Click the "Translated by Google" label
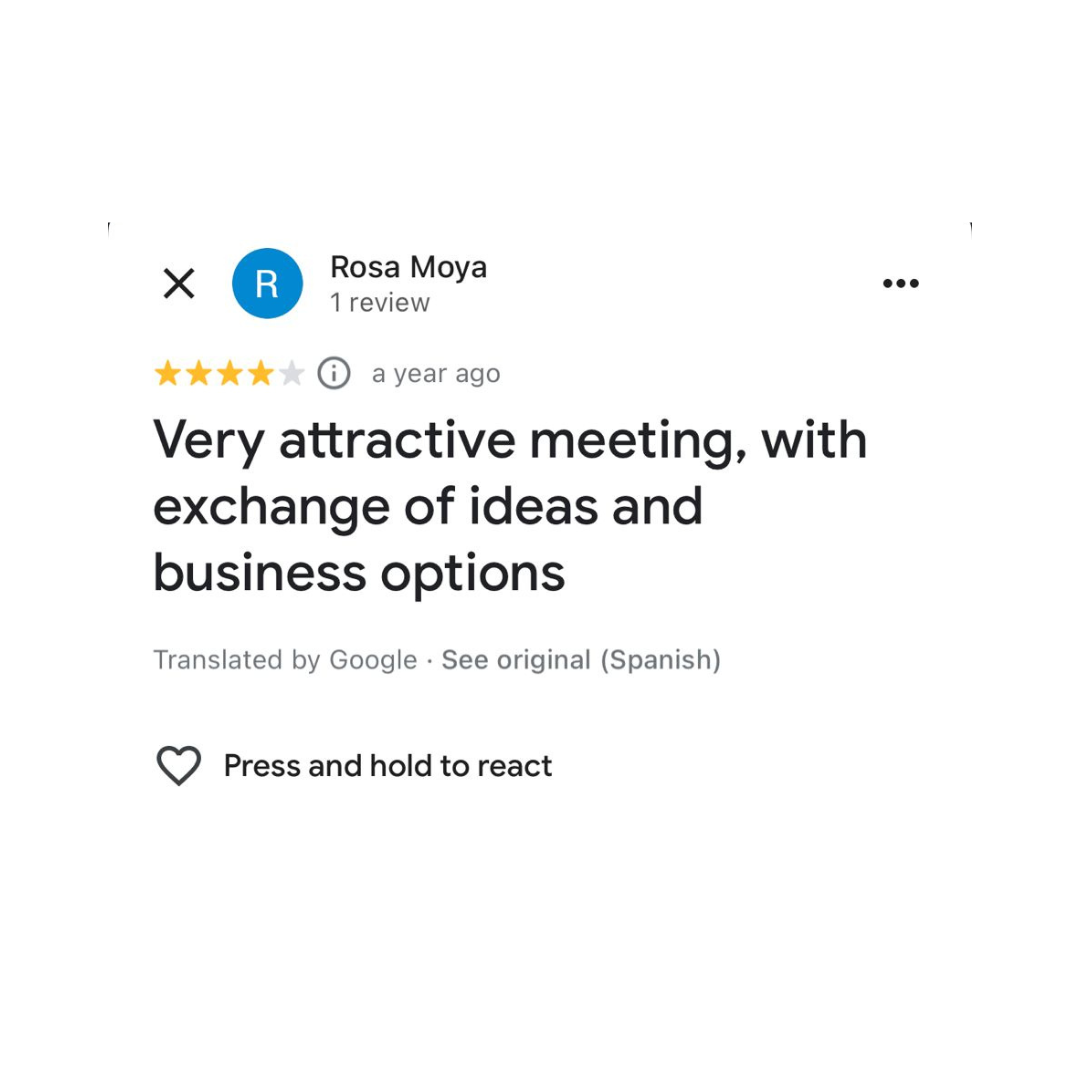This screenshot has height=1080, width=1080. pyautogui.click(x=285, y=660)
